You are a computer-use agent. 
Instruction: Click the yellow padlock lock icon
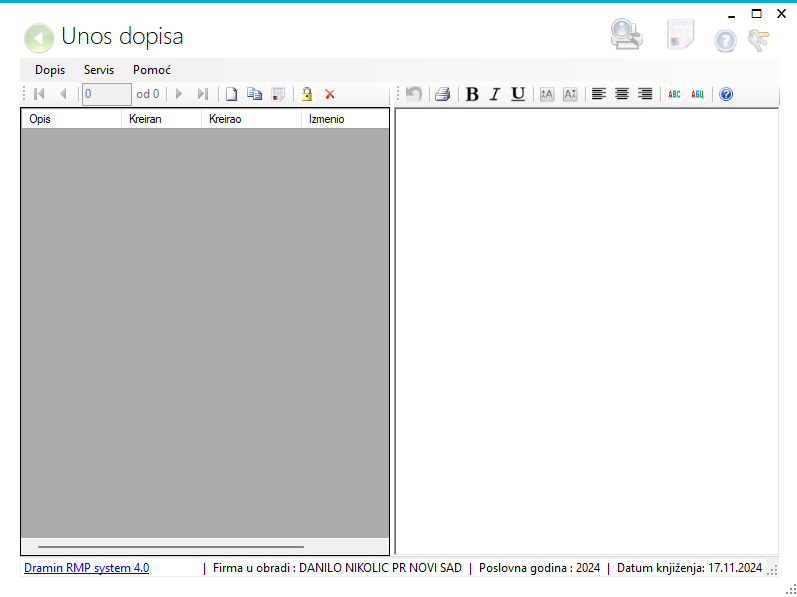tap(307, 94)
